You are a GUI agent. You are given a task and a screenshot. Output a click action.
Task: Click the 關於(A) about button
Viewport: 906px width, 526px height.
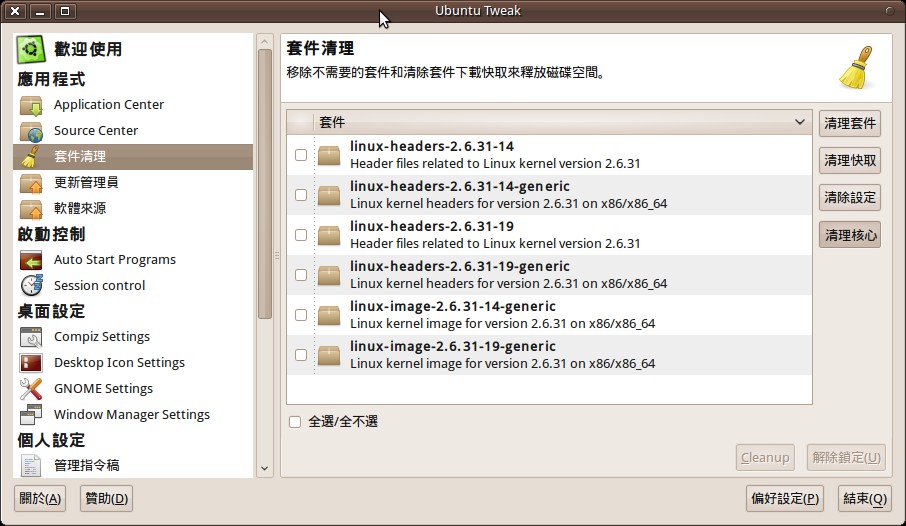pyautogui.click(x=40, y=498)
